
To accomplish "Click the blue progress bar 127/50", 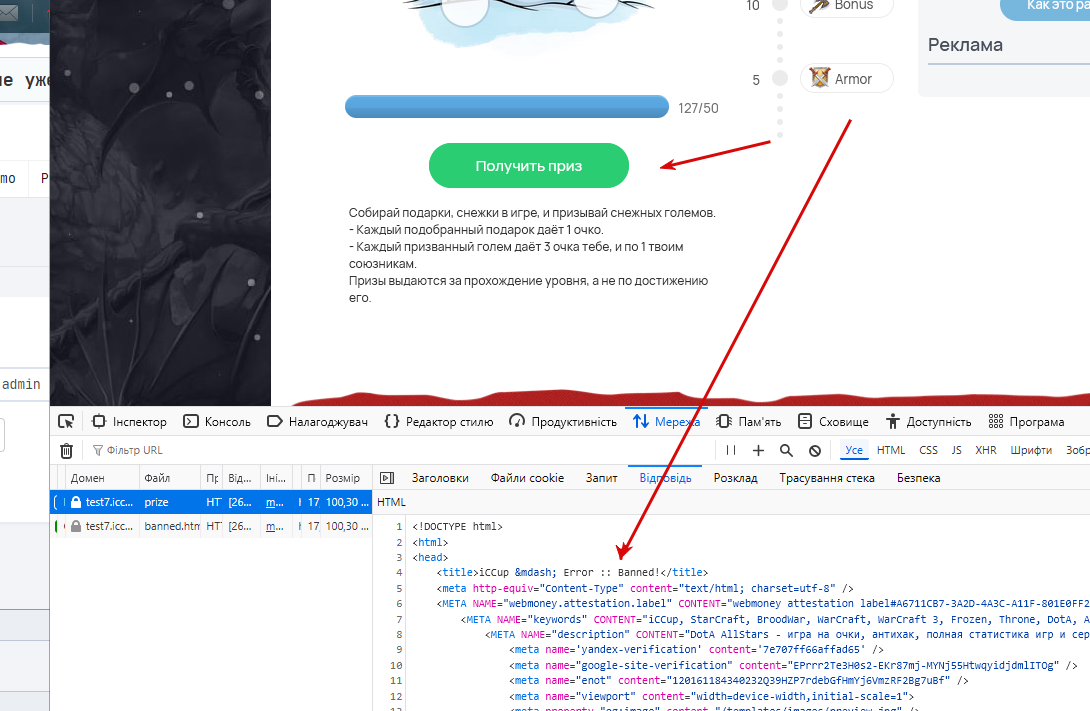I will click(x=507, y=107).
